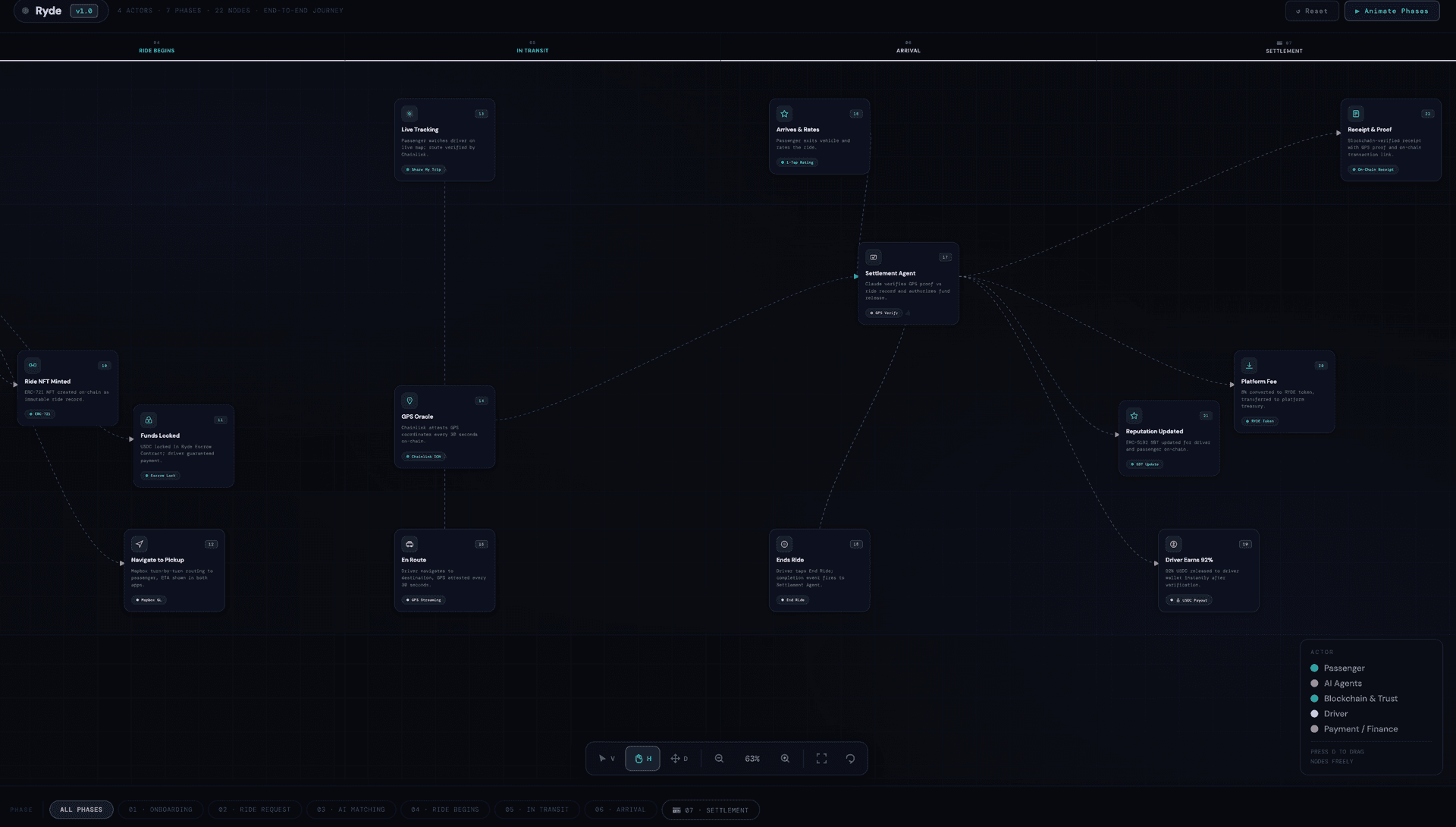Show All Phases filter
This screenshot has width=1456, height=827.
point(81,810)
